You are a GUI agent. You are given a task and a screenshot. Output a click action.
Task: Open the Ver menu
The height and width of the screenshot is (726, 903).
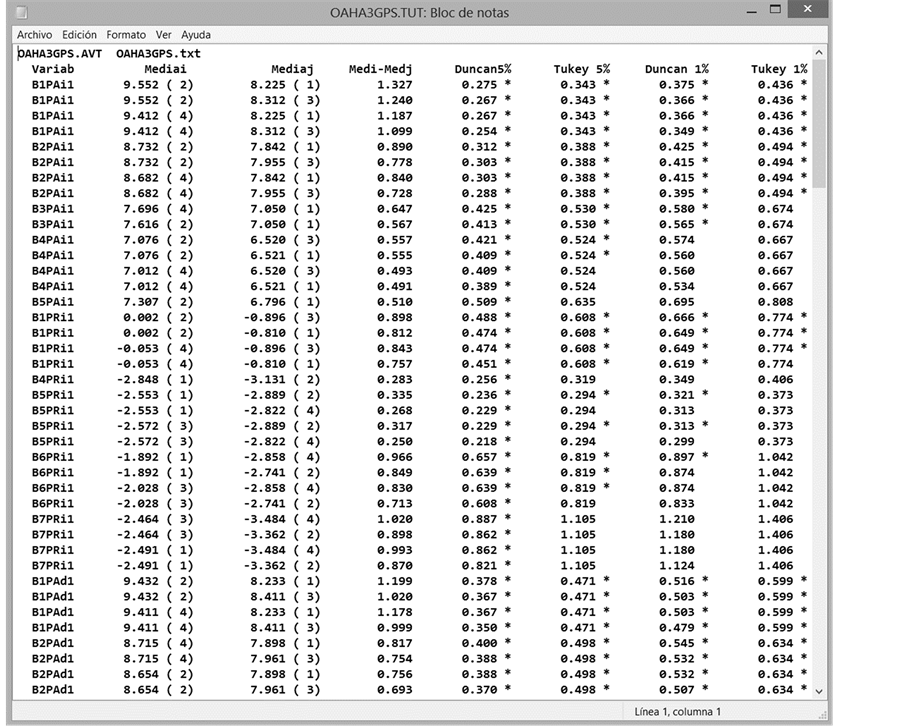coord(164,35)
